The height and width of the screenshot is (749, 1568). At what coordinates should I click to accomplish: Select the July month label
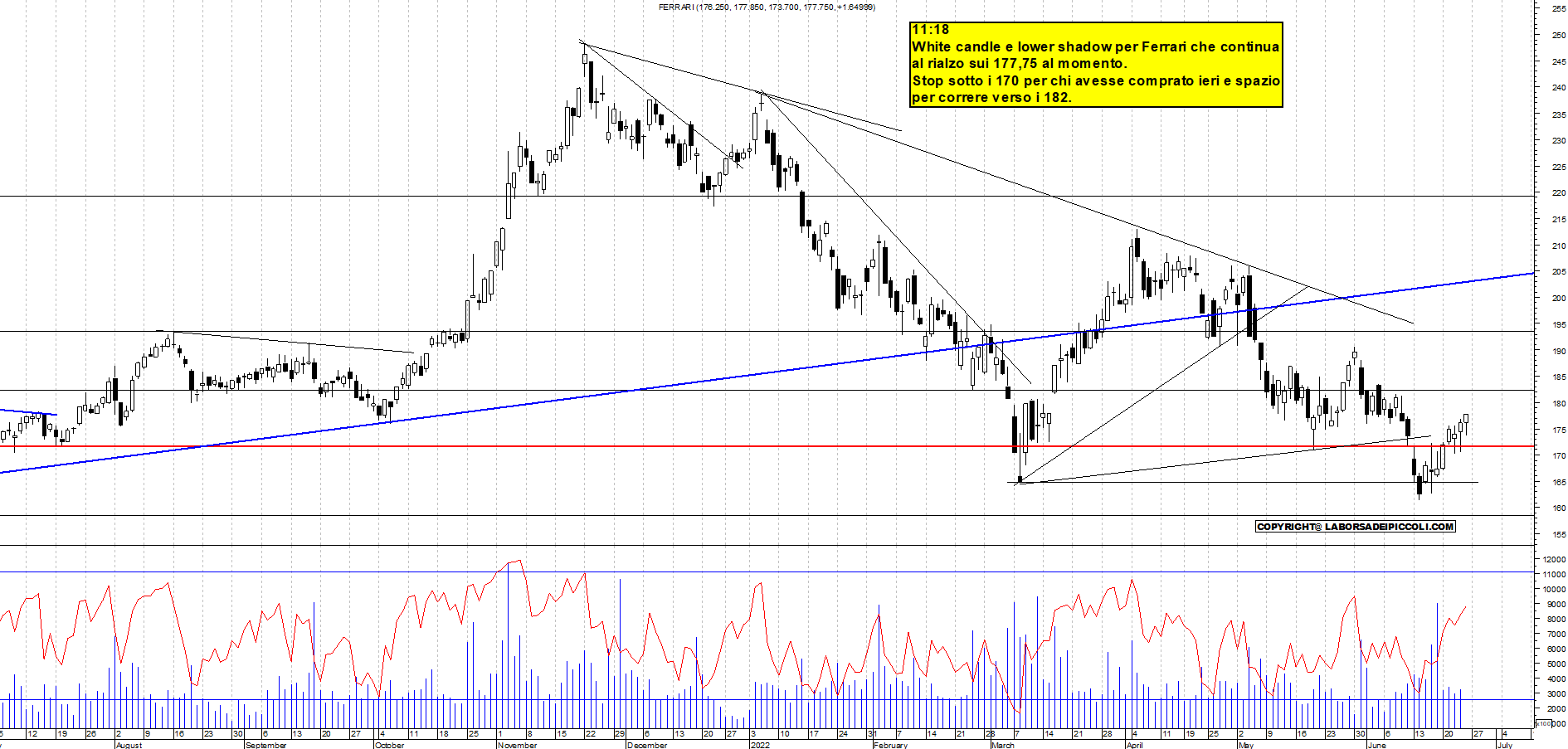click(1504, 745)
